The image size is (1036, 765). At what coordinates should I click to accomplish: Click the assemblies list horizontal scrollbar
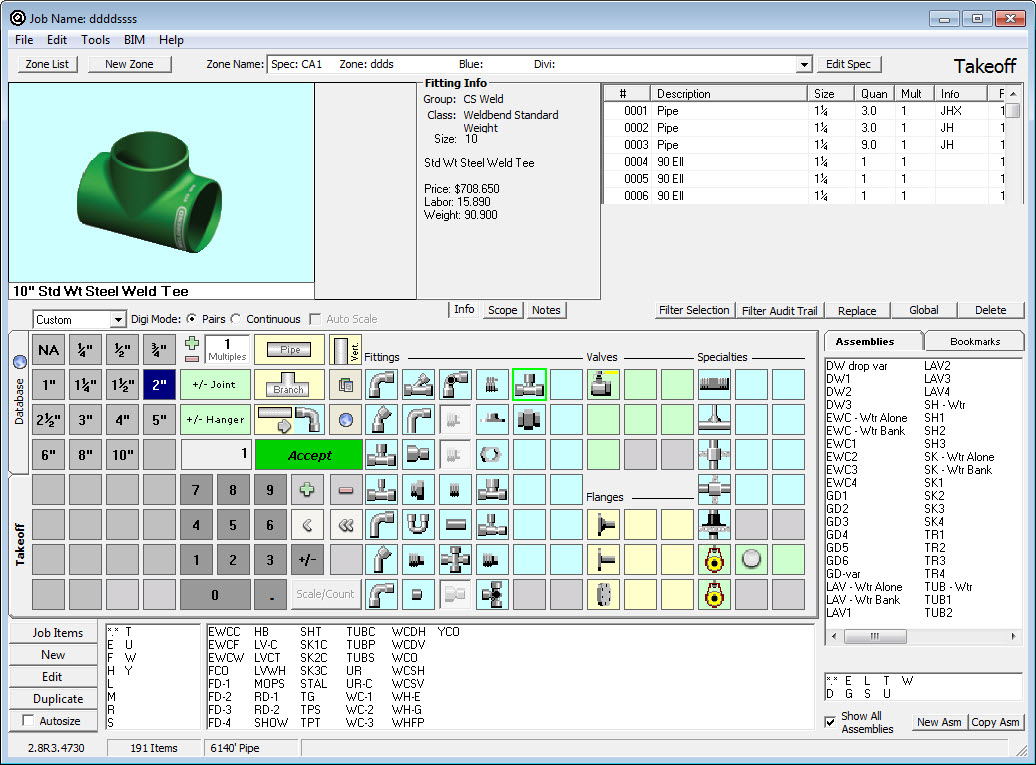[876, 636]
